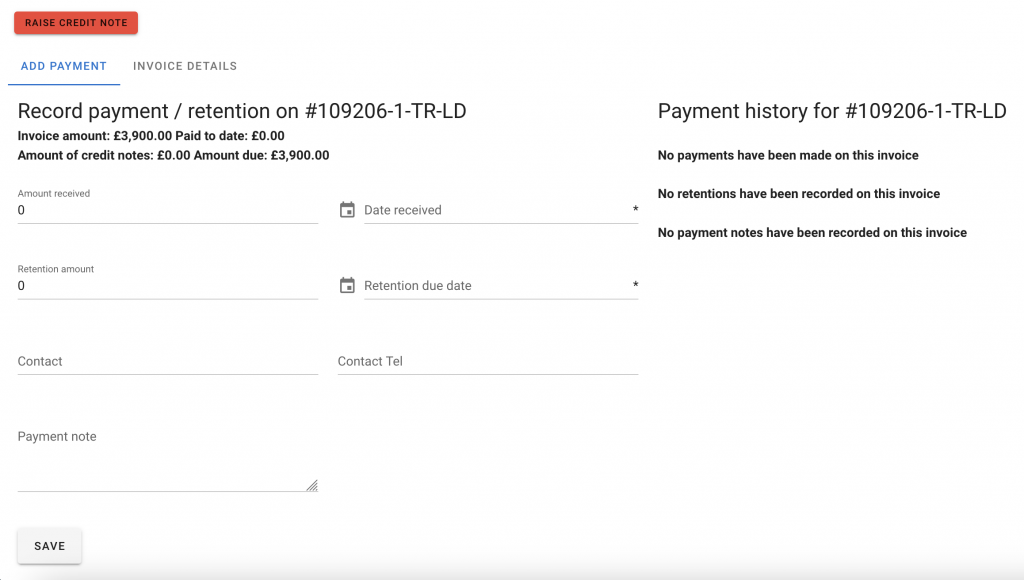
Task: Select the Add Payment tab
Action: 64,66
